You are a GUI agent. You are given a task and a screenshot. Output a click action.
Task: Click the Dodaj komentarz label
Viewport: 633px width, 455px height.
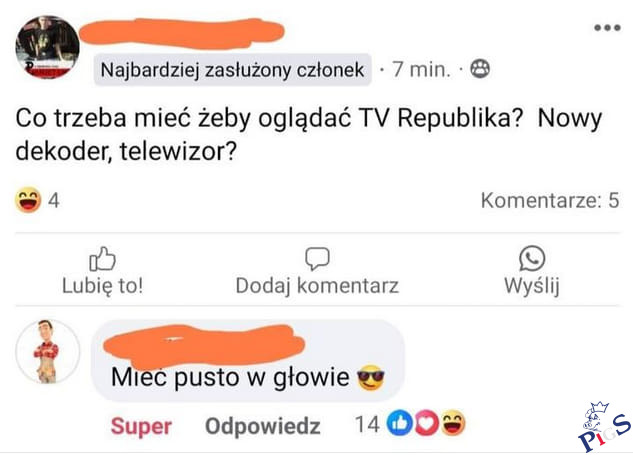tap(317, 285)
